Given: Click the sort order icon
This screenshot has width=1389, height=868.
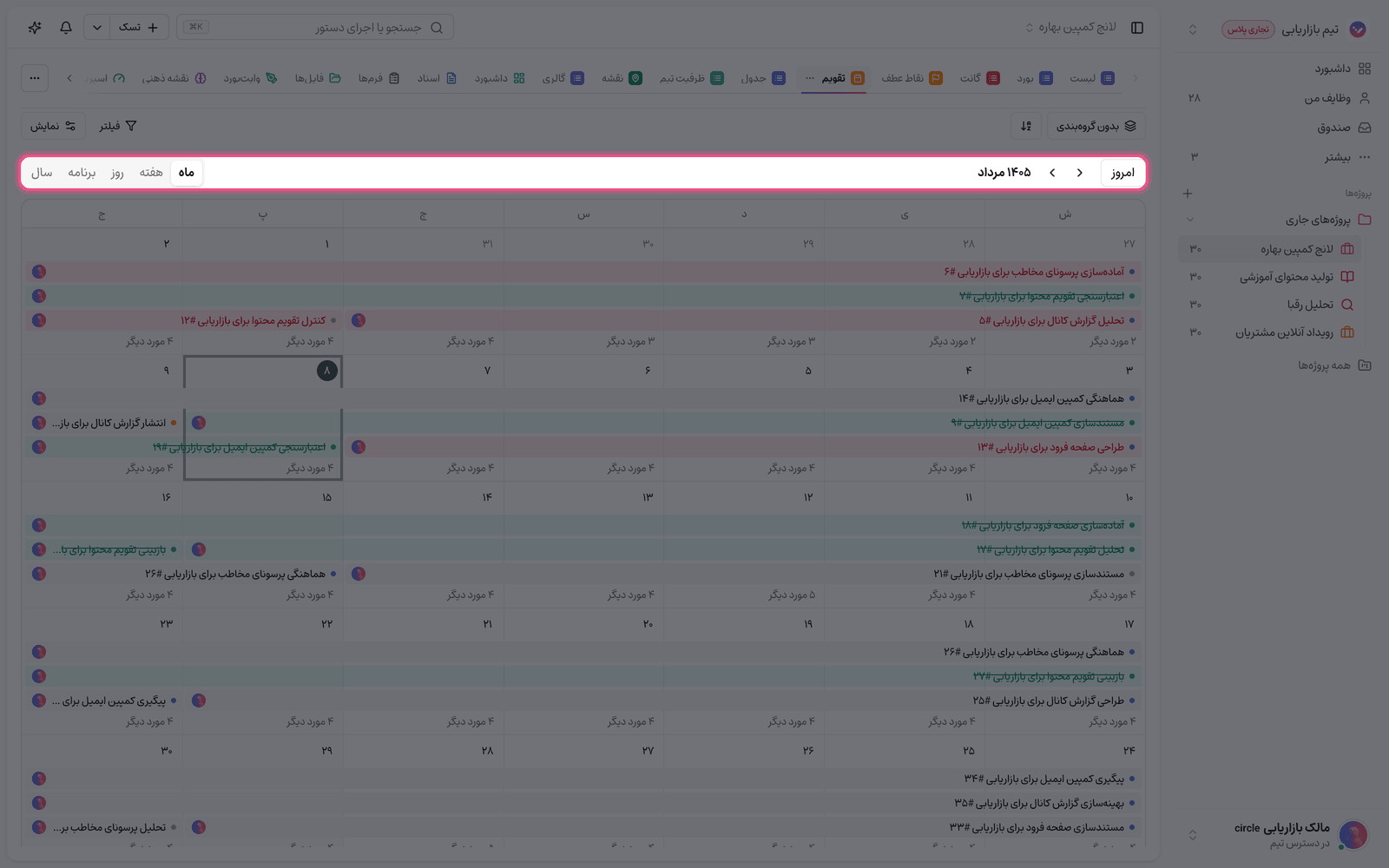Looking at the screenshot, I should pyautogui.click(x=1026, y=126).
